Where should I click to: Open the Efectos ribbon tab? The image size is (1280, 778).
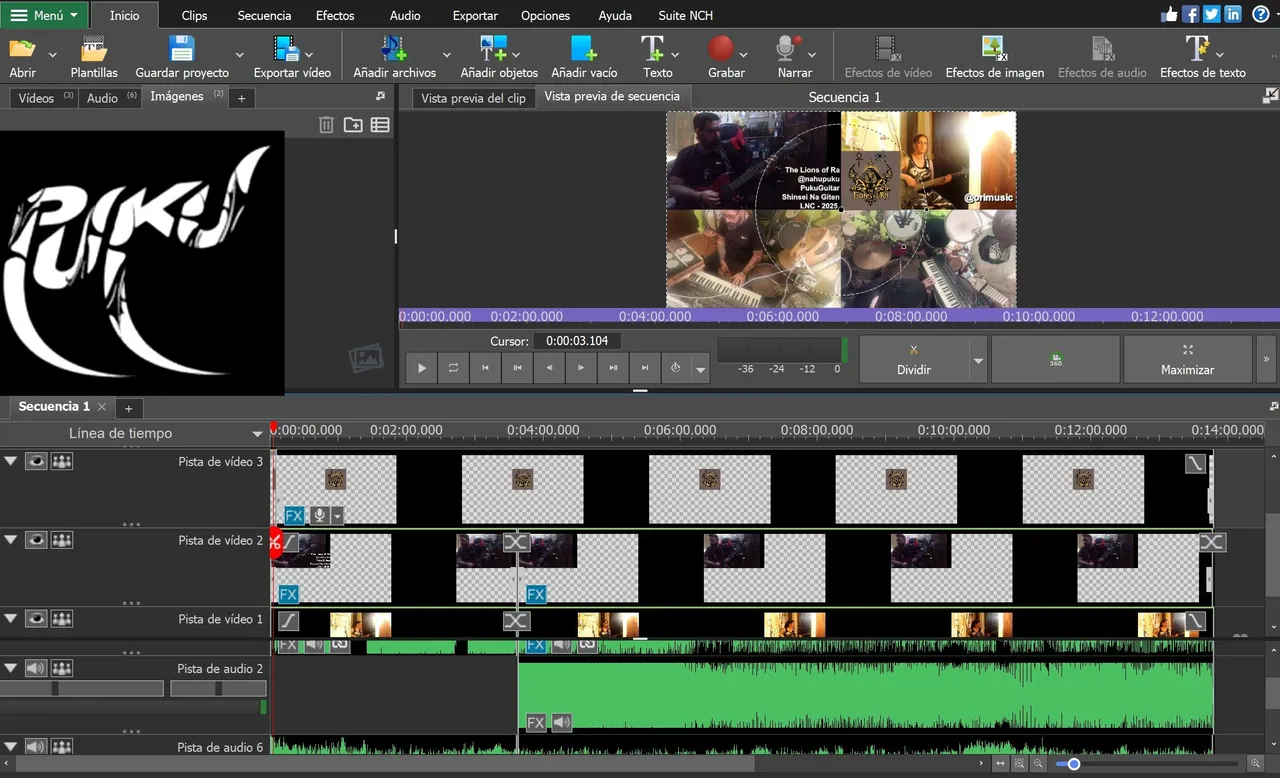335,15
